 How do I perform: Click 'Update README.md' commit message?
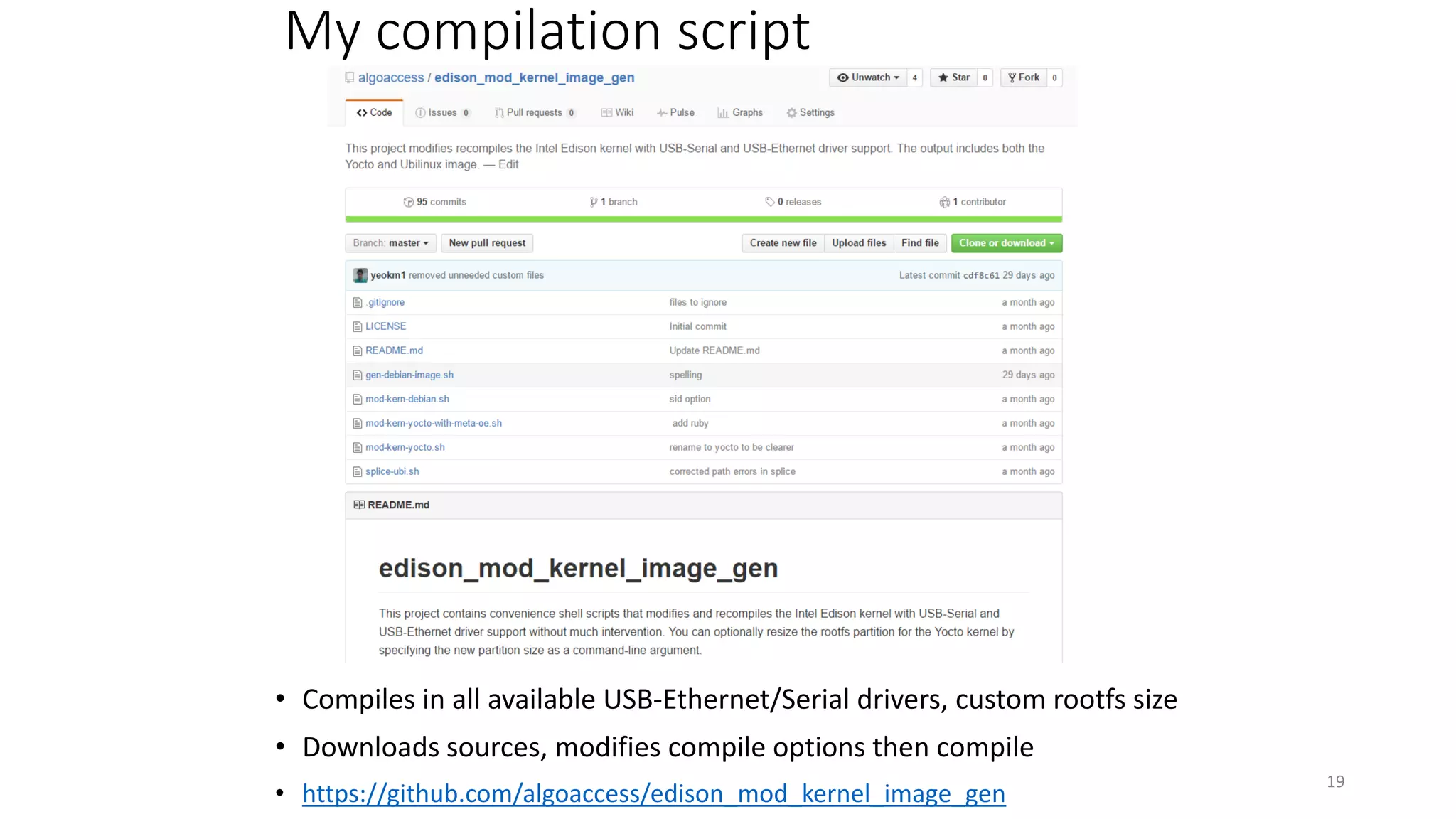pyautogui.click(x=714, y=351)
